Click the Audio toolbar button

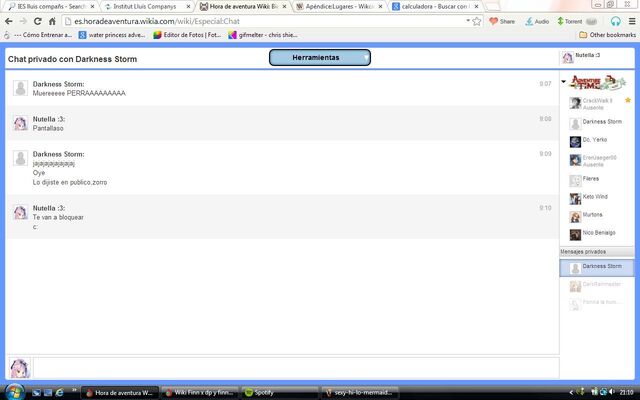coord(537,21)
